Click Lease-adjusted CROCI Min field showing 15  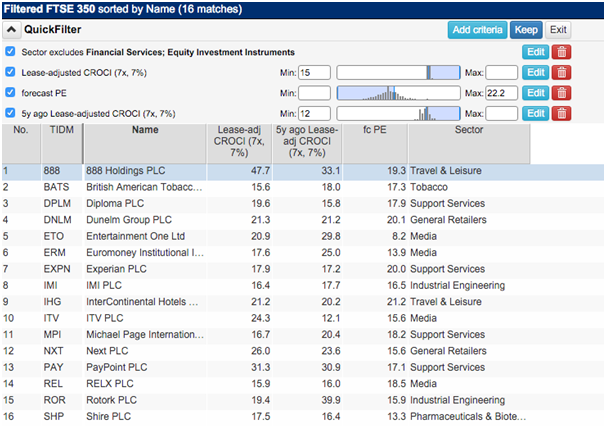pyautogui.click(x=314, y=73)
